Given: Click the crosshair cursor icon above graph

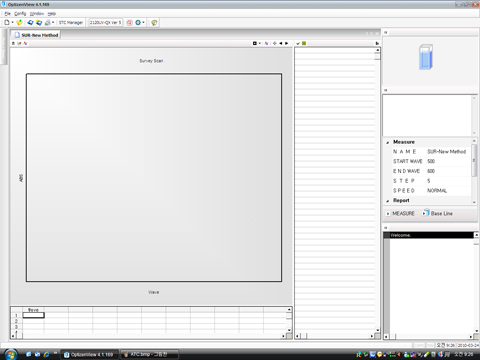Looking at the screenshot, I should coord(275,43).
